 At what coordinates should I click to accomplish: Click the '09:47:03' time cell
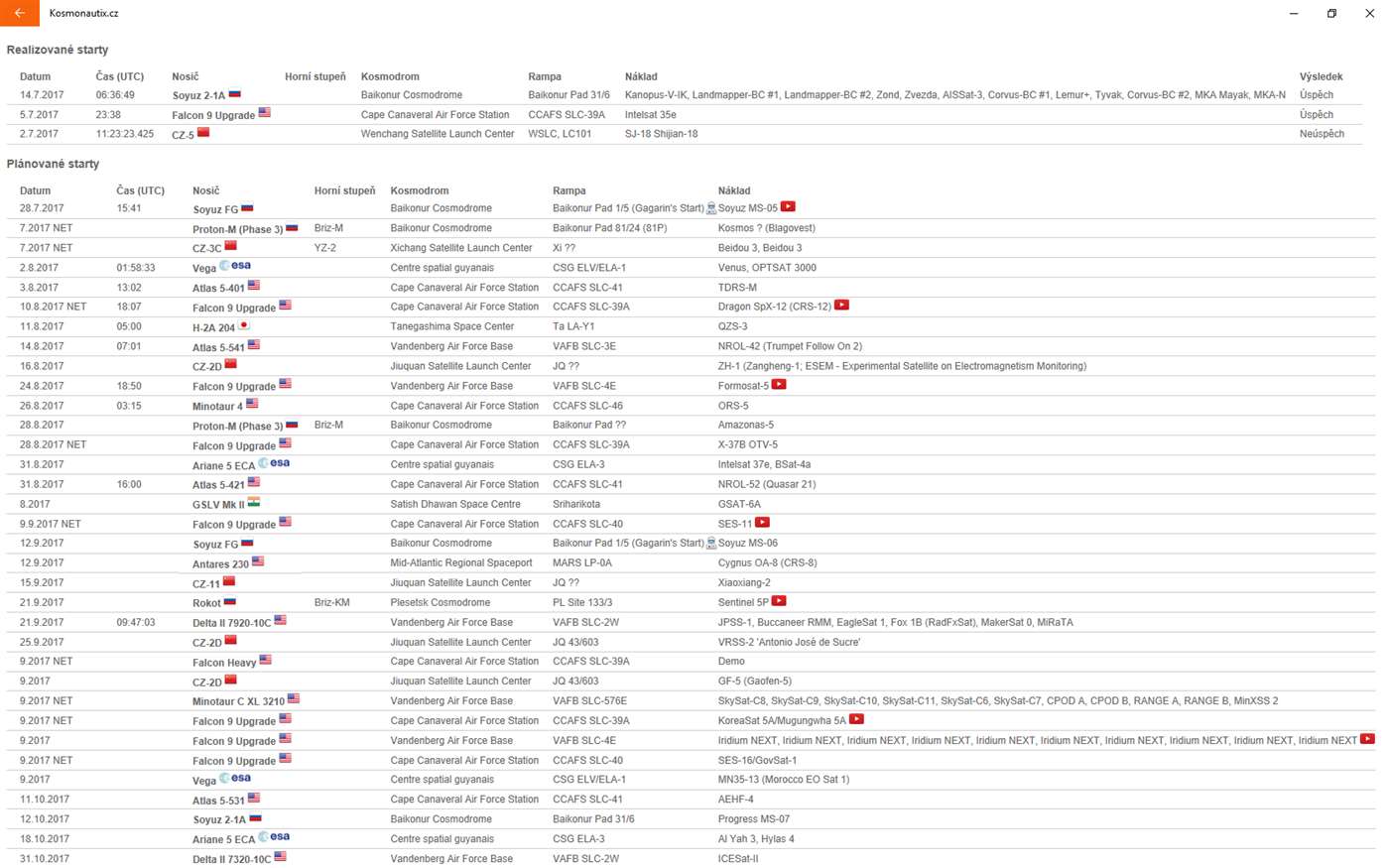tap(136, 622)
